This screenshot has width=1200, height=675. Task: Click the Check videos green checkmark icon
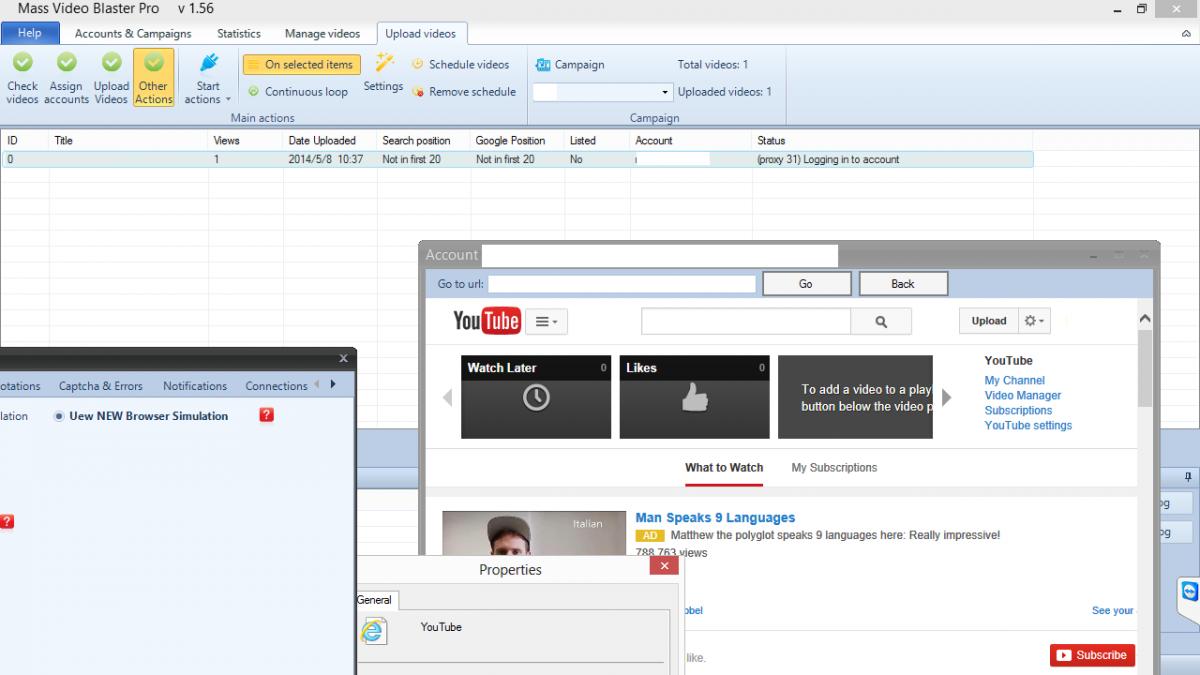[22, 63]
